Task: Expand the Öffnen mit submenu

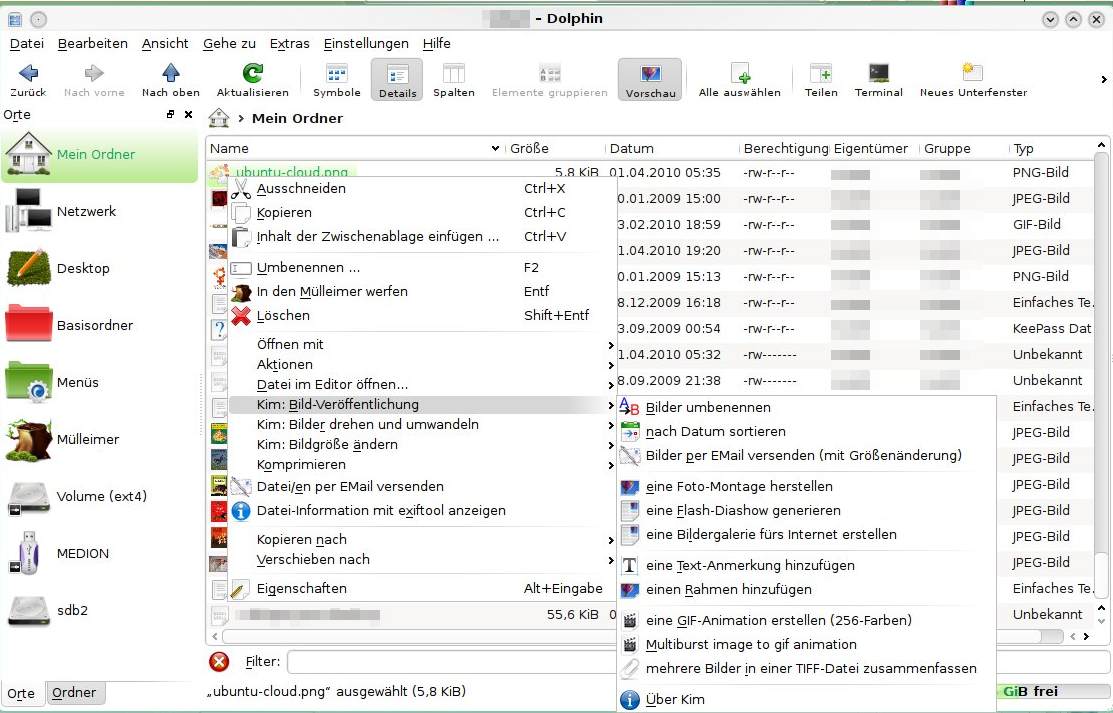Action: tap(422, 344)
